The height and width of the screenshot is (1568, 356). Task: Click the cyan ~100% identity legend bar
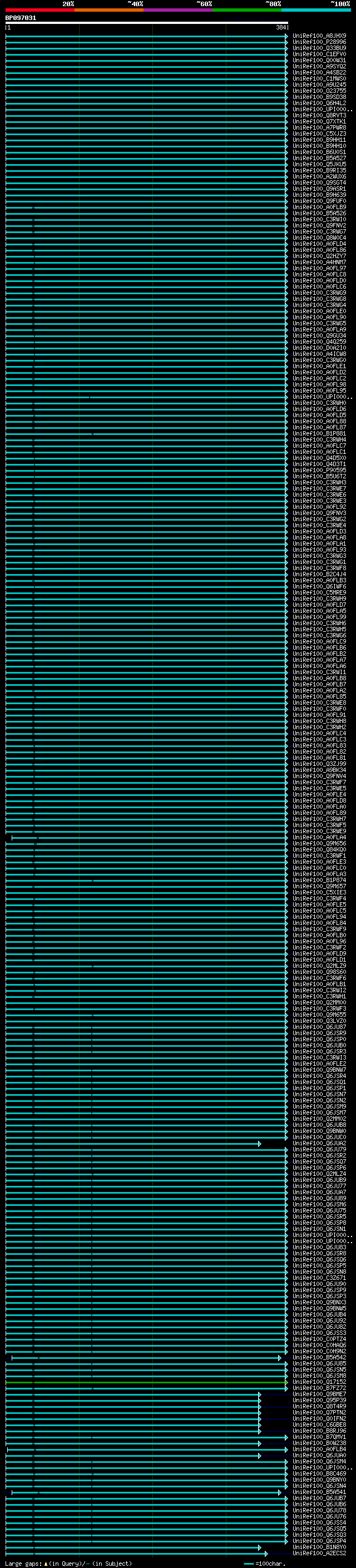point(316,10)
